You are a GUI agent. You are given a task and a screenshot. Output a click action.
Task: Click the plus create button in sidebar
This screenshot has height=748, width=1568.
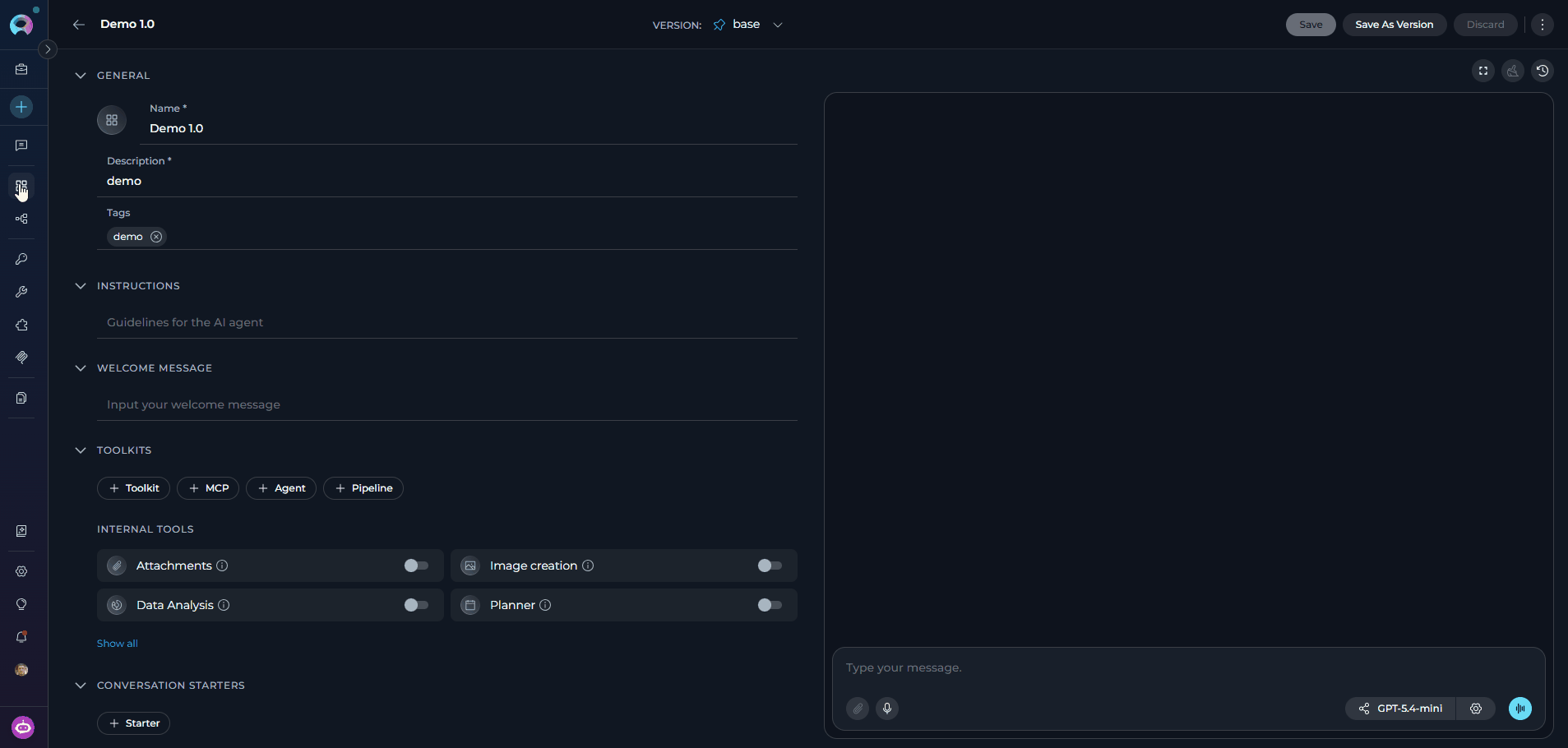point(21,107)
